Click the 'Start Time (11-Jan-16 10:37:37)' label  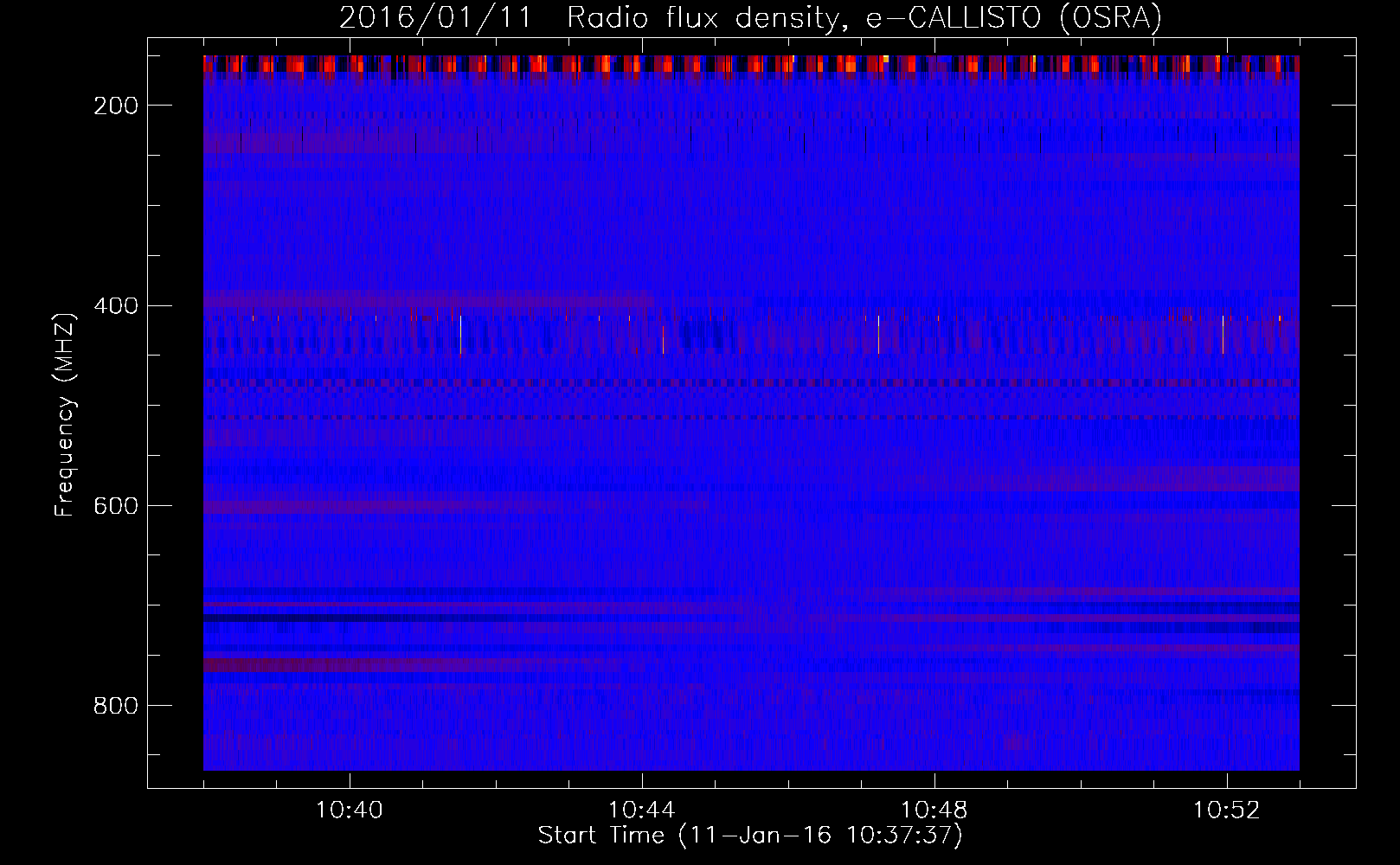pos(750,836)
